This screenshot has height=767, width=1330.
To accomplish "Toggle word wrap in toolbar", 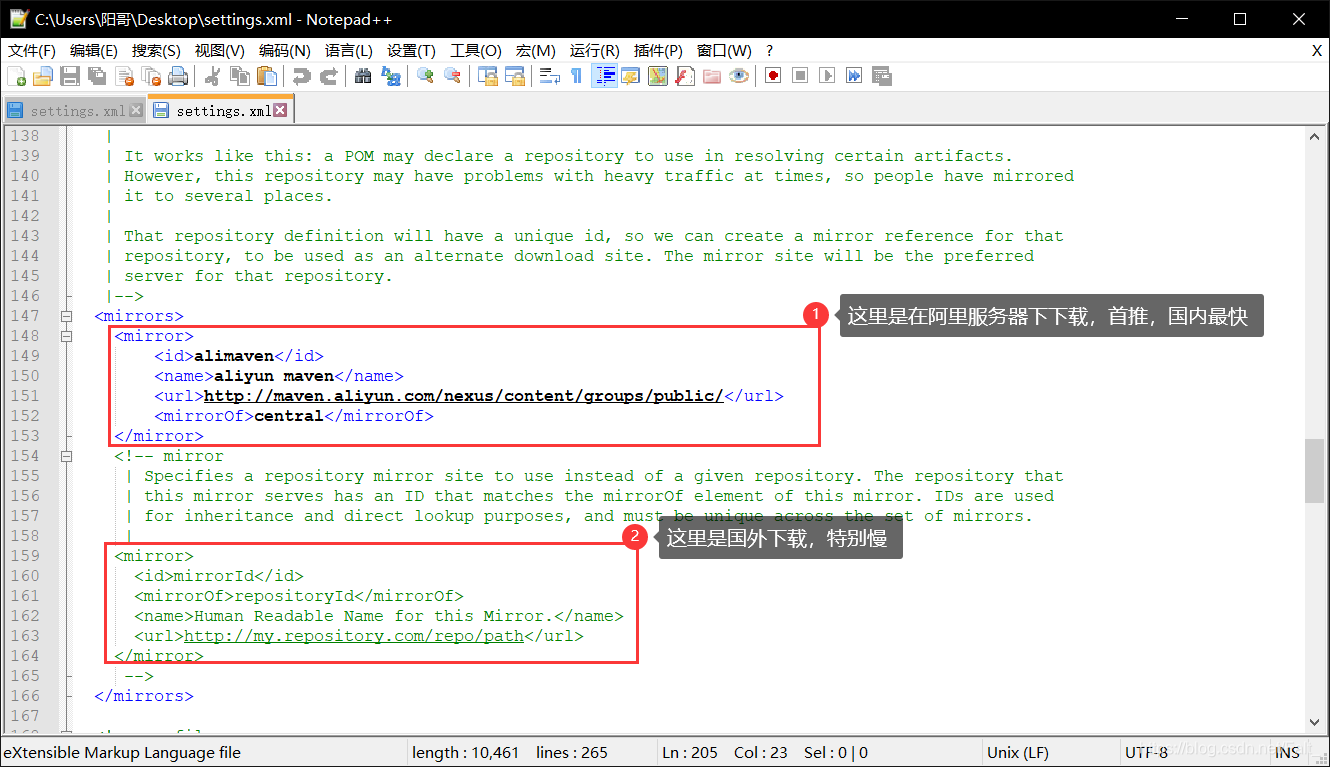I will point(549,76).
